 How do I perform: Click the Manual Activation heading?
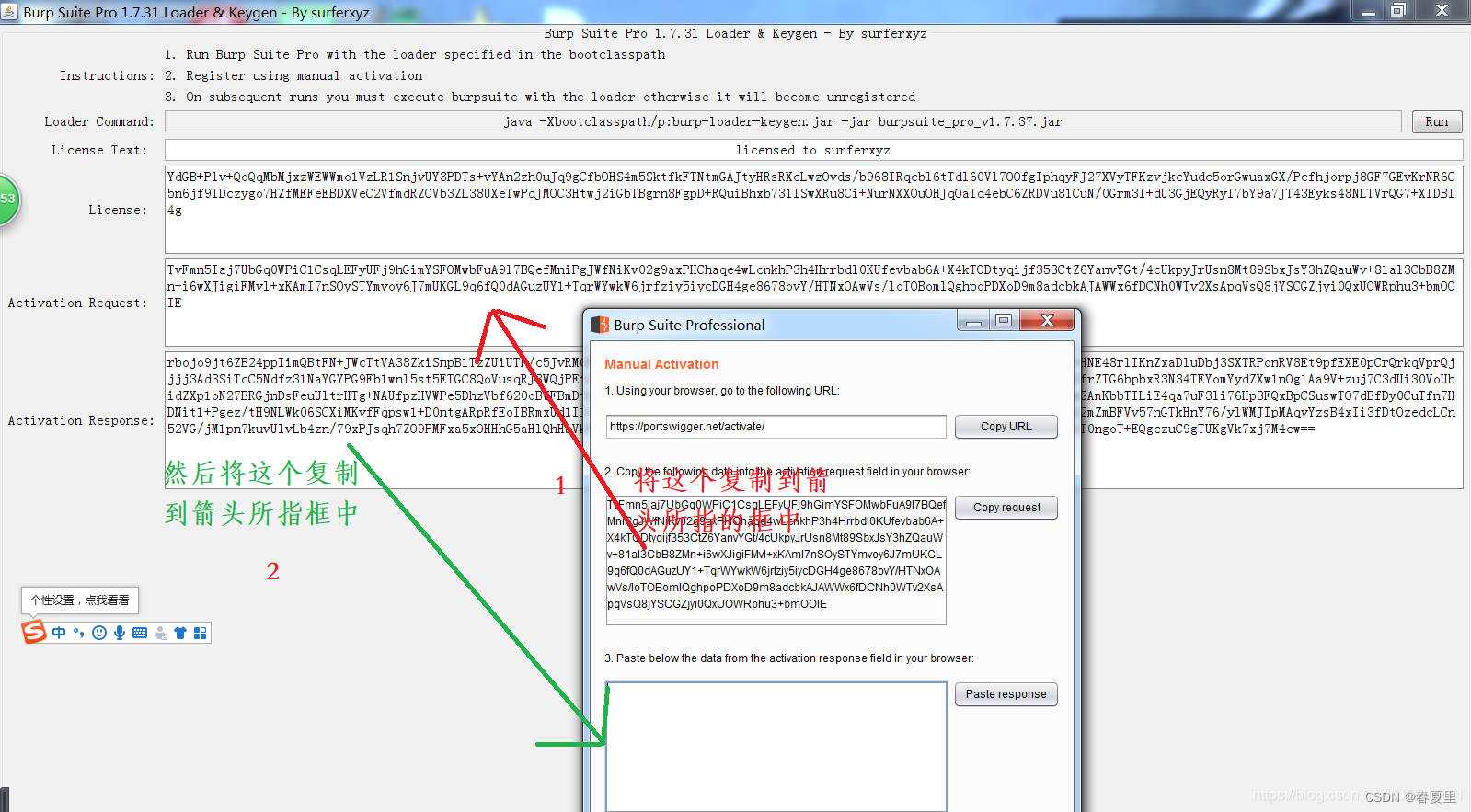click(x=661, y=364)
